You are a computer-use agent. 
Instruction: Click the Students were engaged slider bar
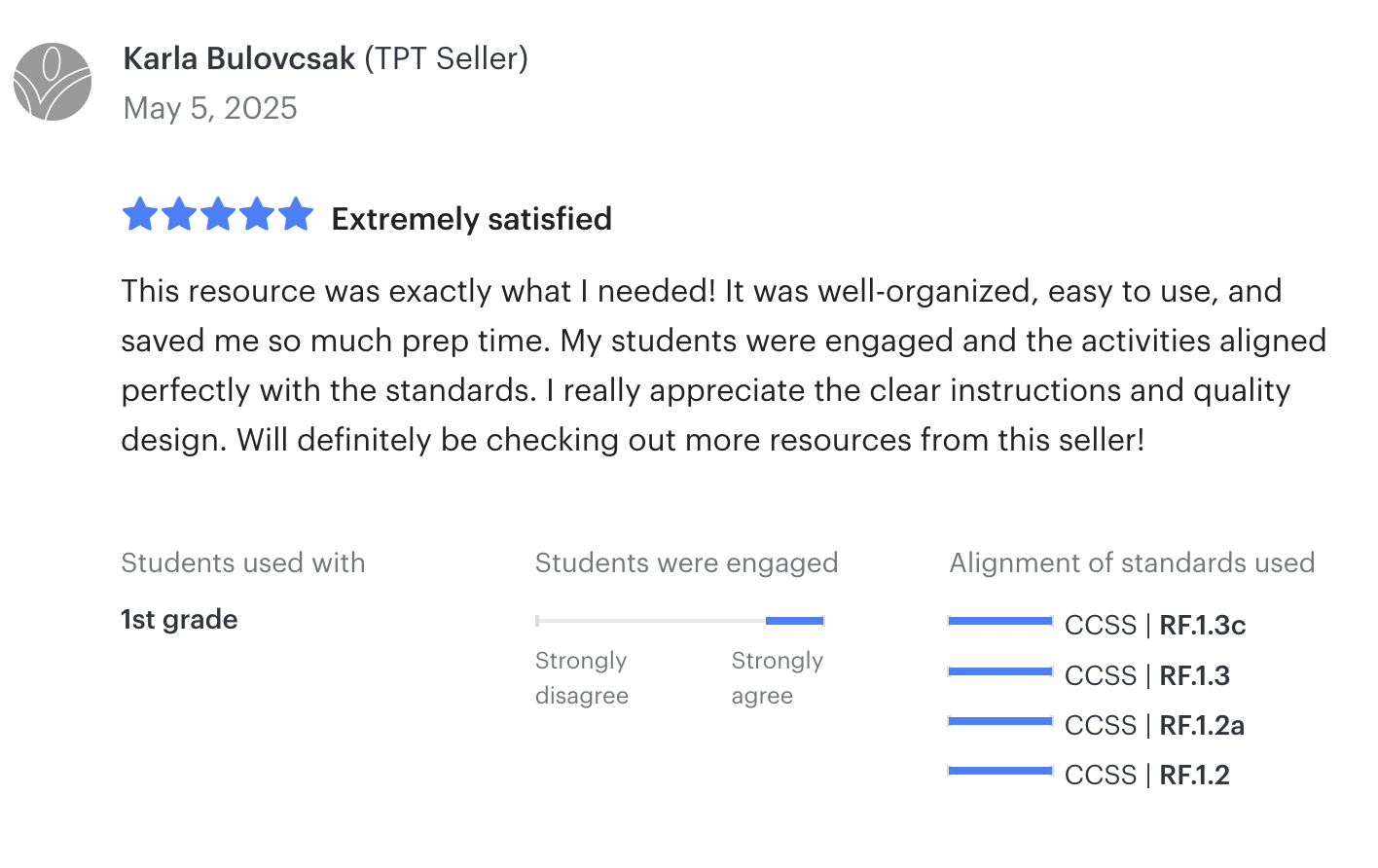click(680, 620)
